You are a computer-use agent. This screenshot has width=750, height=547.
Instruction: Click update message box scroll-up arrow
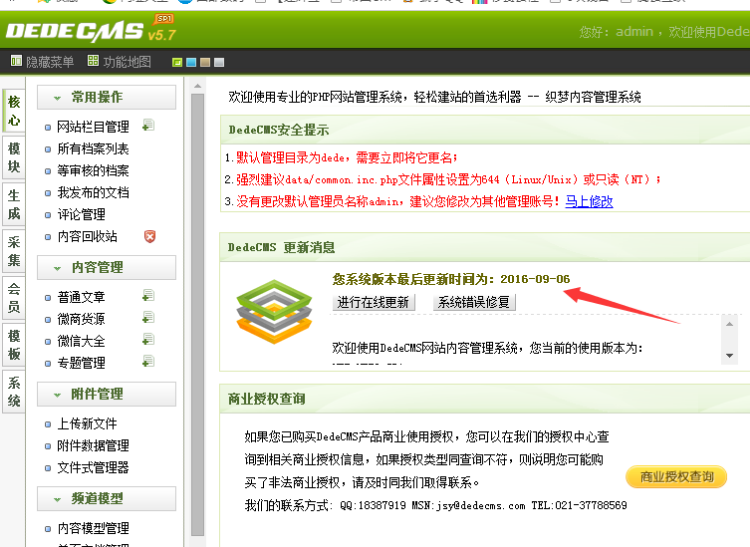click(x=729, y=324)
